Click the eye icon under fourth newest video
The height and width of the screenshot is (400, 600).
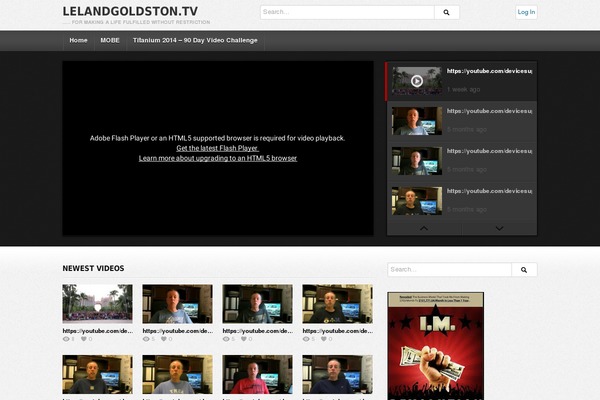[306, 339]
